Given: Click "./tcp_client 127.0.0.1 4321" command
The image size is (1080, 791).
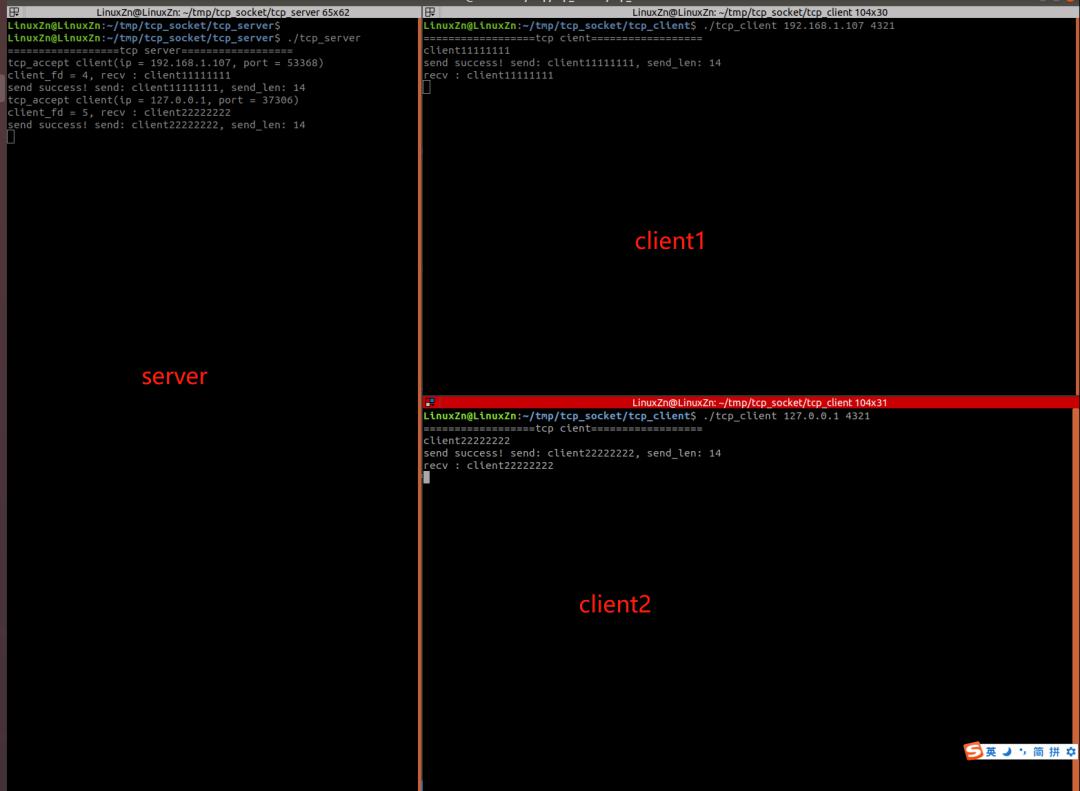Looking at the screenshot, I should coord(786,416).
